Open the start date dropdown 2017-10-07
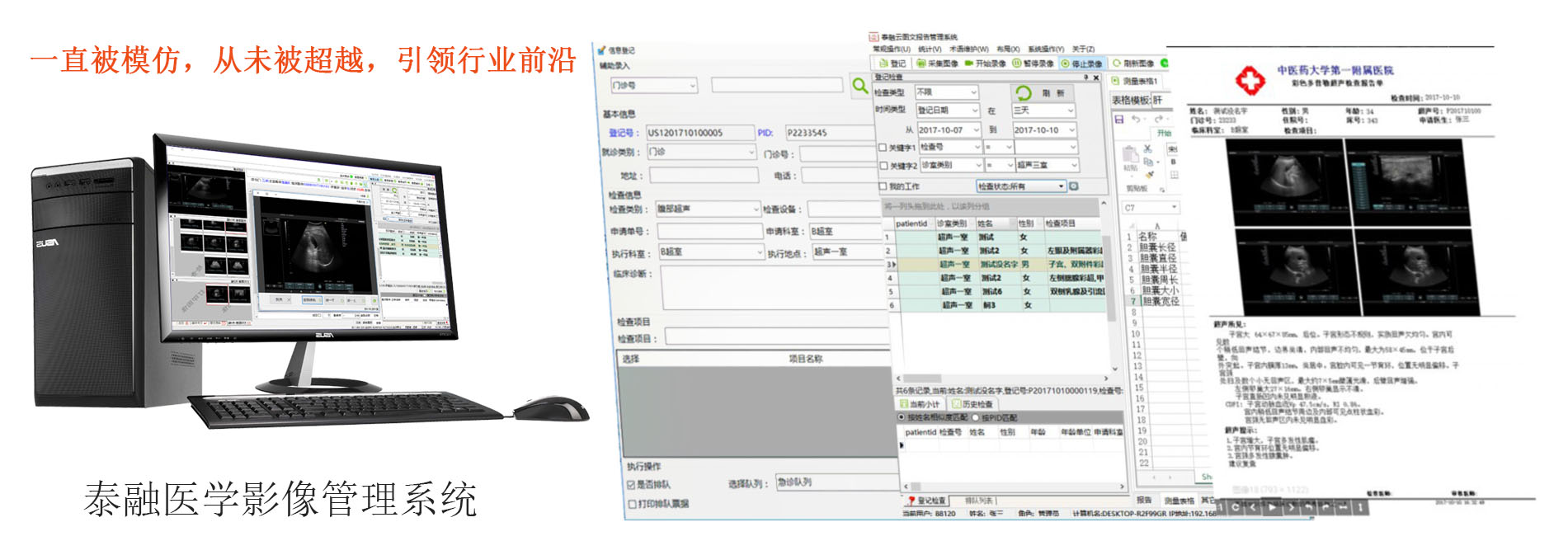The height and width of the screenshot is (555, 1568). pos(949,129)
